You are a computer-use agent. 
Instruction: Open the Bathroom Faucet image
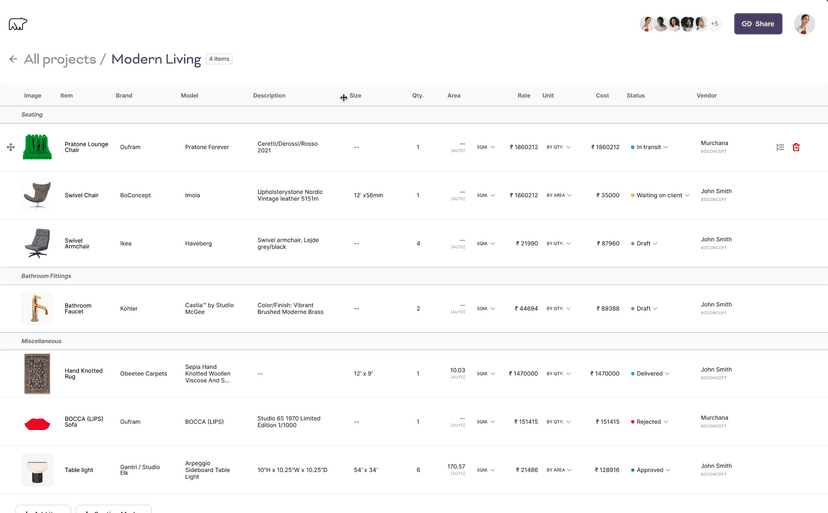37,308
